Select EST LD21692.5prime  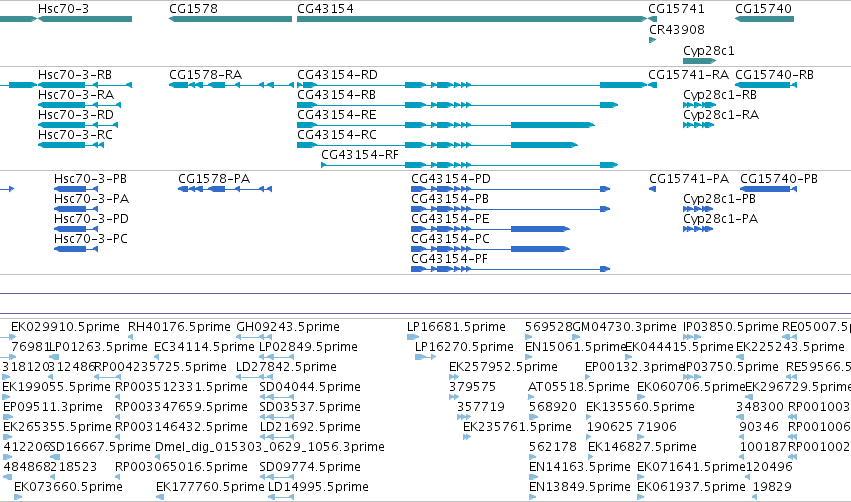(310, 427)
